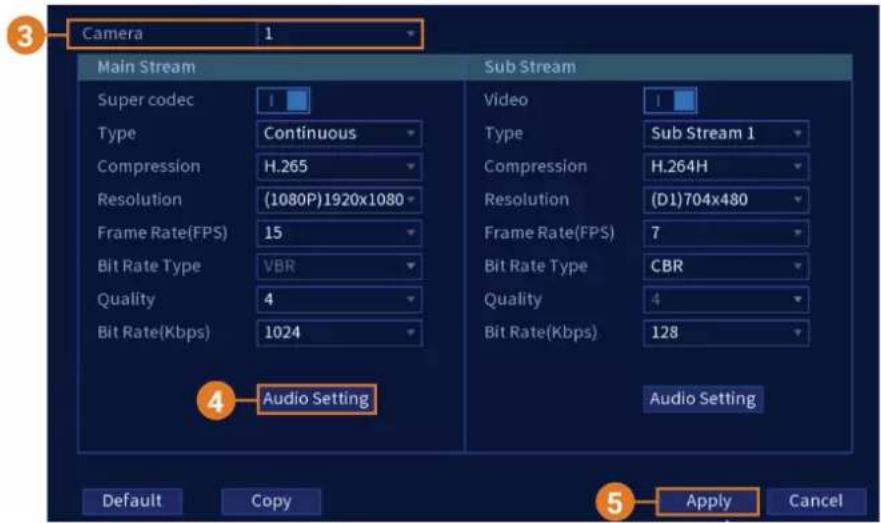The height and width of the screenshot is (523, 881).
Task: Open Main Stream Type dropdown showing Continuous
Action: [339, 134]
